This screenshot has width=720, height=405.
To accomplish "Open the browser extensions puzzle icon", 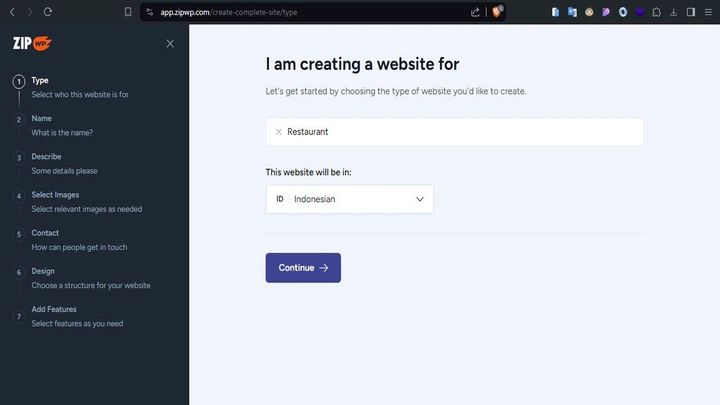I will coord(657,12).
